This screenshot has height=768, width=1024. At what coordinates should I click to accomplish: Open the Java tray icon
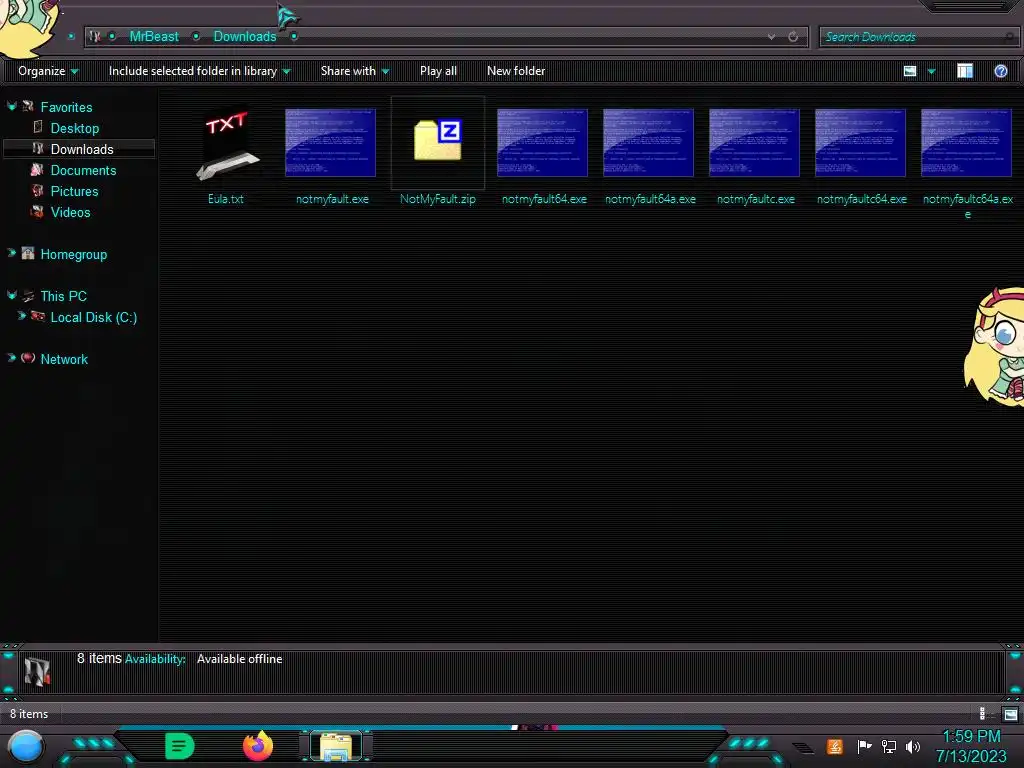click(x=835, y=746)
